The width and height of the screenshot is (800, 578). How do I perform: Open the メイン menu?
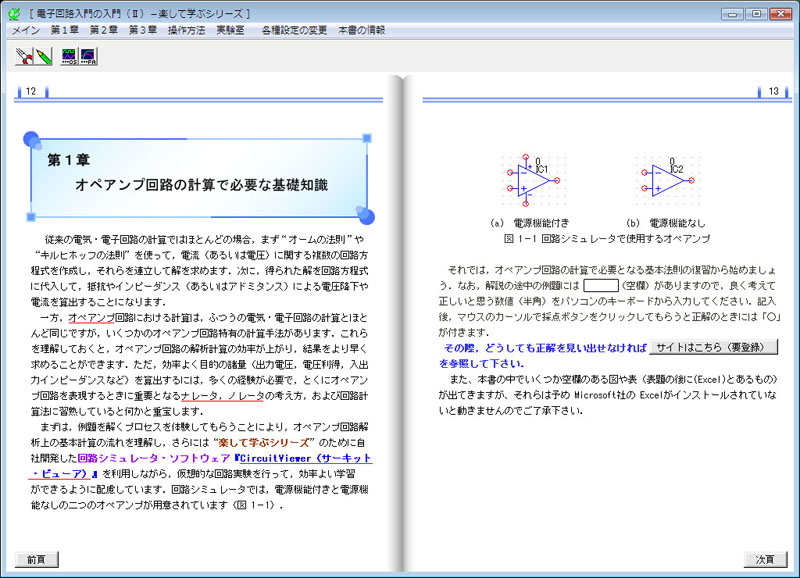click(x=26, y=30)
